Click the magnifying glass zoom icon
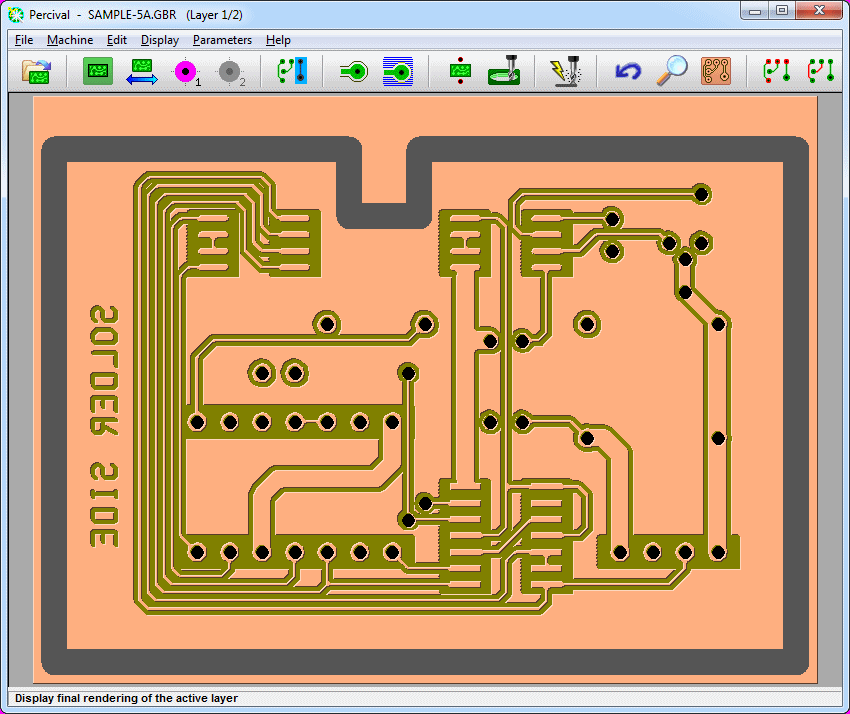Screen dimensions: 850x714 coord(672,70)
